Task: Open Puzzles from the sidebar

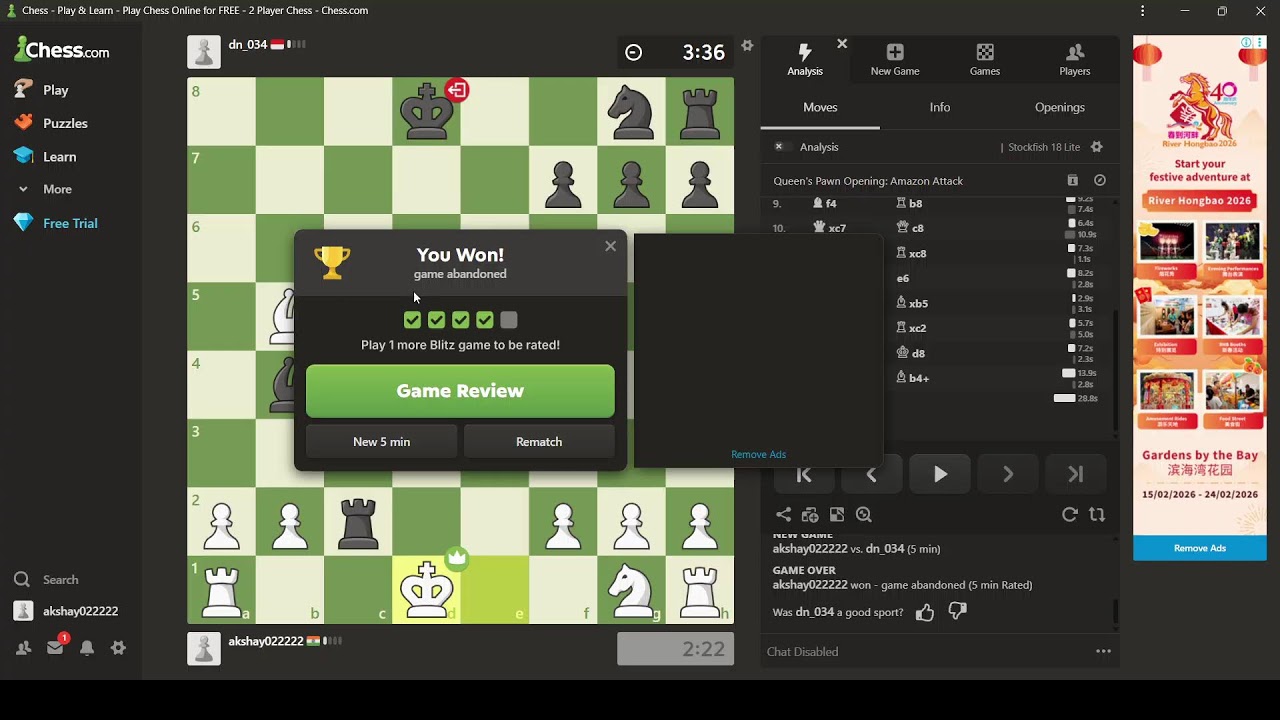Action: pos(51,123)
